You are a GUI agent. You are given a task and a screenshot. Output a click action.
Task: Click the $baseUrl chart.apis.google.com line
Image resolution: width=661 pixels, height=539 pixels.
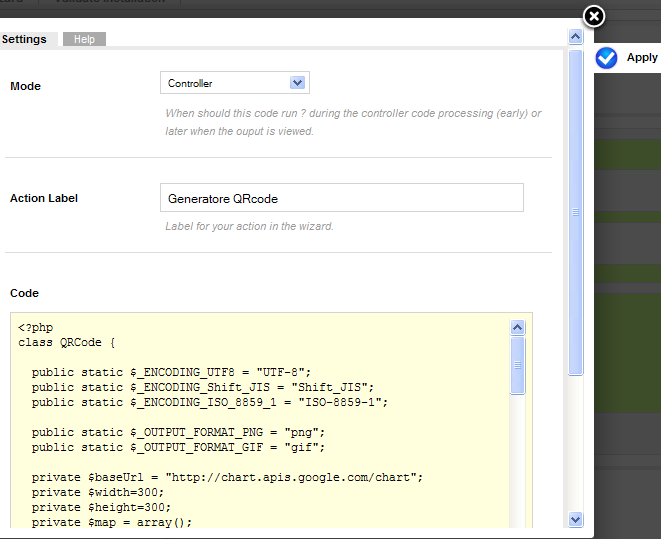(x=227, y=477)
